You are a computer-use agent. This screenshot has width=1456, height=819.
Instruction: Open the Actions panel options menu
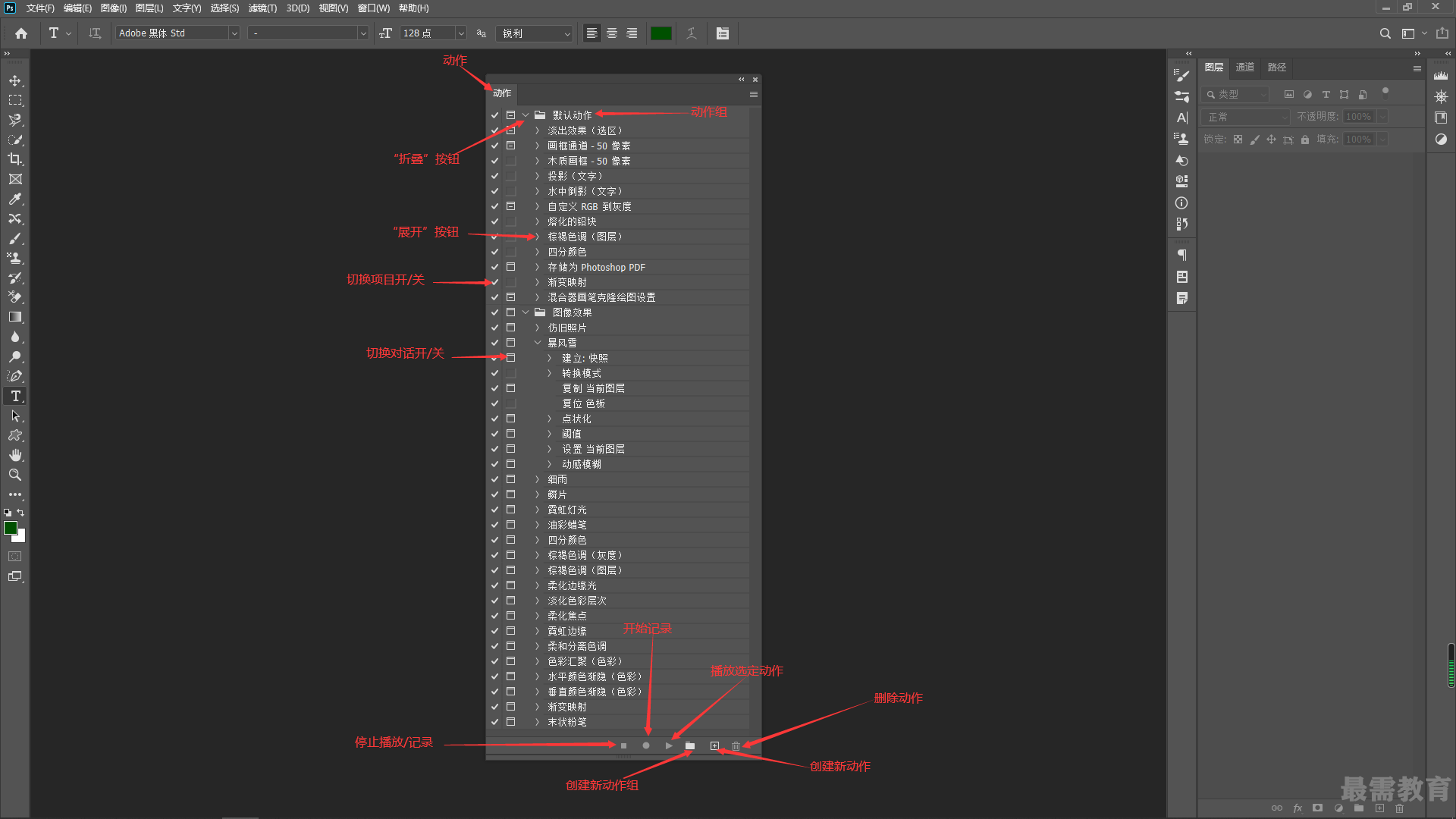(753, 95)
